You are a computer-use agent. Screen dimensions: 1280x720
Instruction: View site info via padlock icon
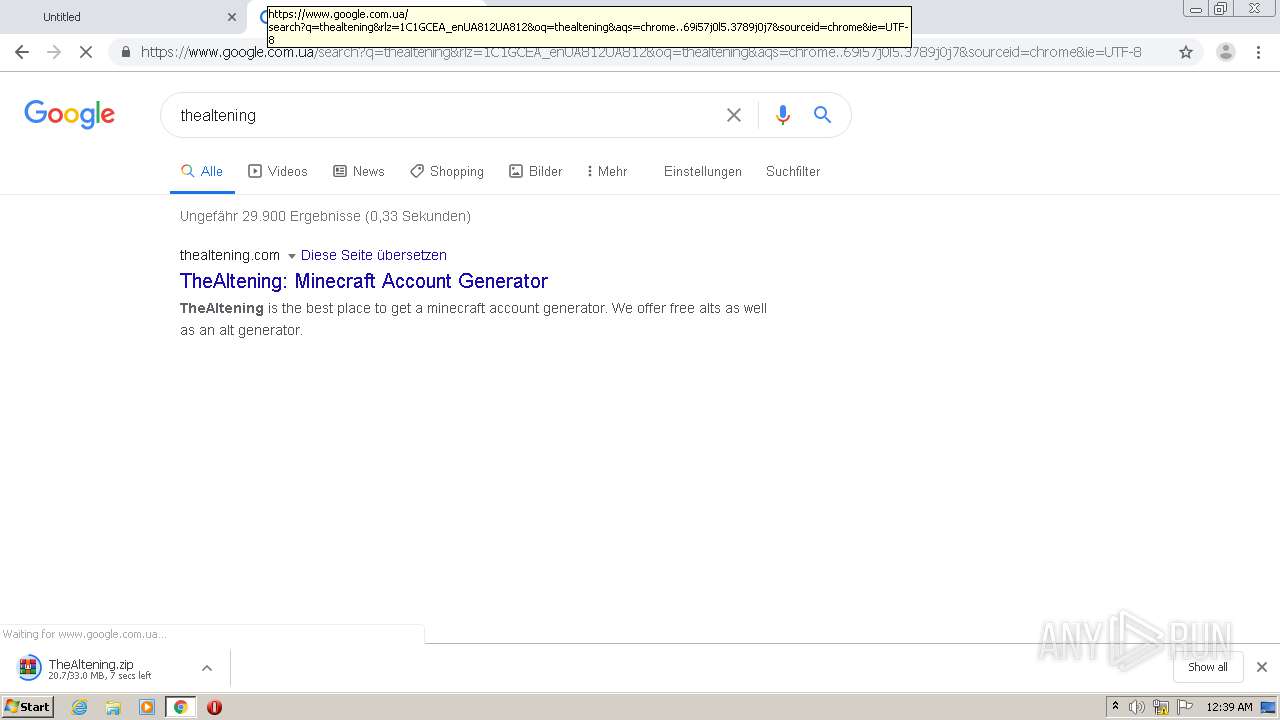(125, 52)
